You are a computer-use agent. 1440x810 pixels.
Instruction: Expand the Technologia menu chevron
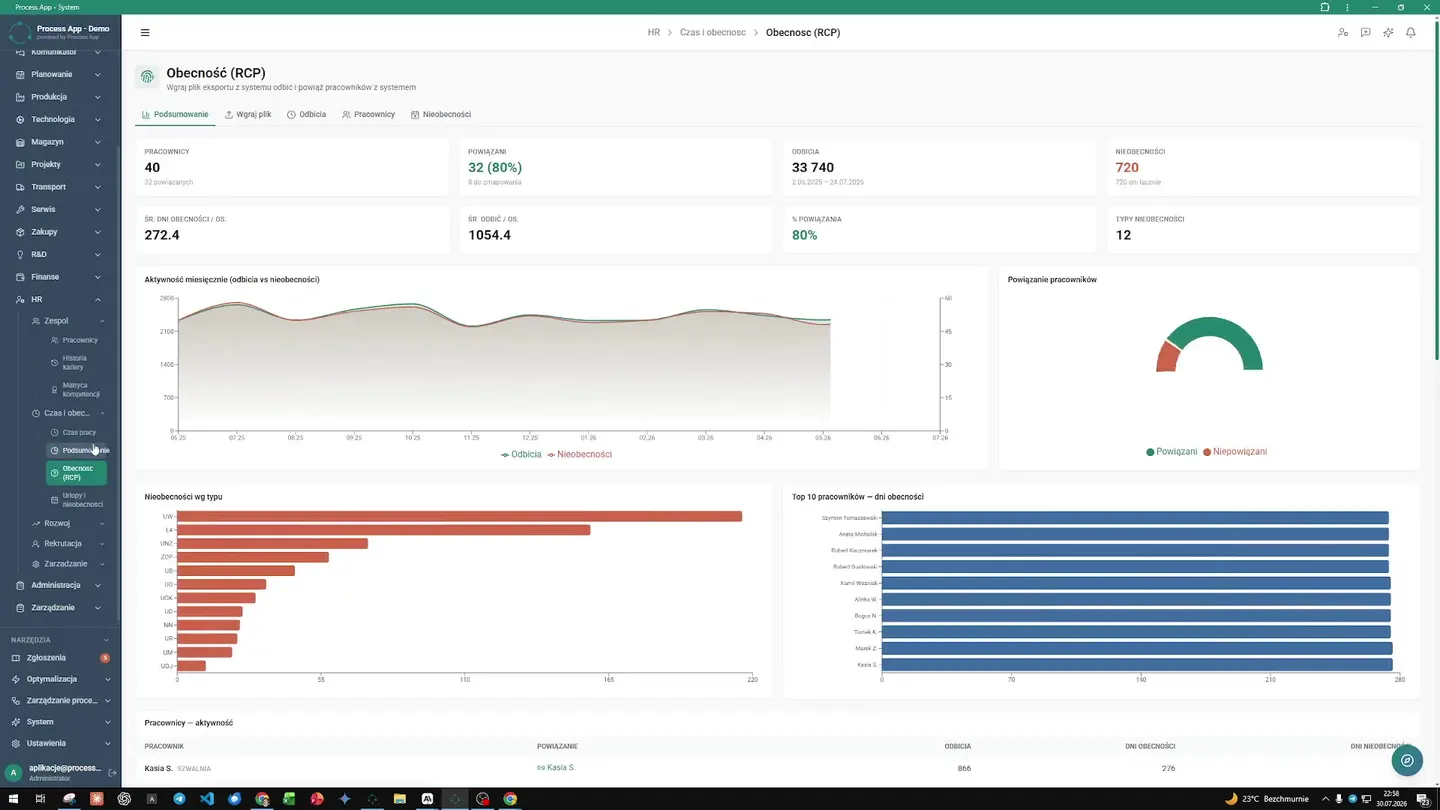pos(98,119)
